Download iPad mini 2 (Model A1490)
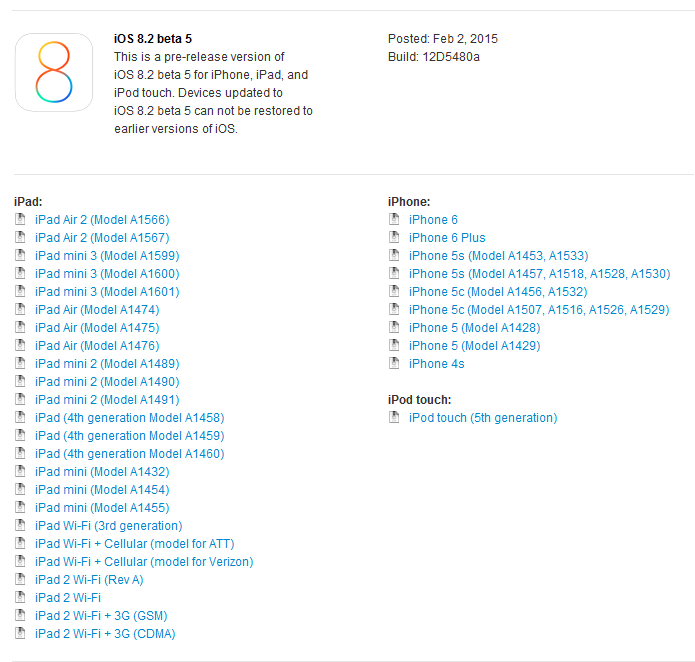Image resolution: width=695 pixels, height=662 pixels. [x=107, y=382]
